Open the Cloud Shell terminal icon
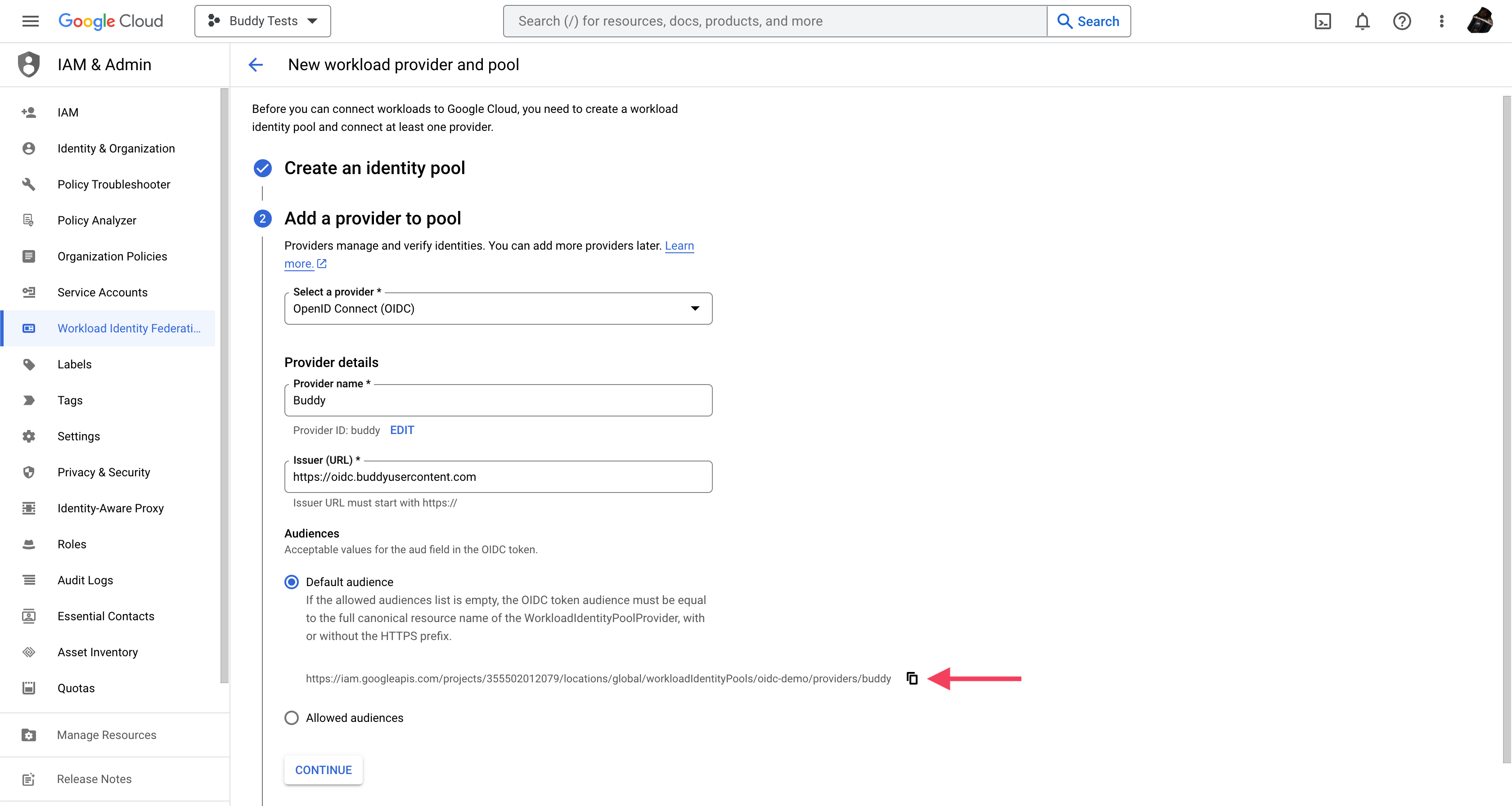Viewport: 1512px width, 806px height. pos(1323,22)
